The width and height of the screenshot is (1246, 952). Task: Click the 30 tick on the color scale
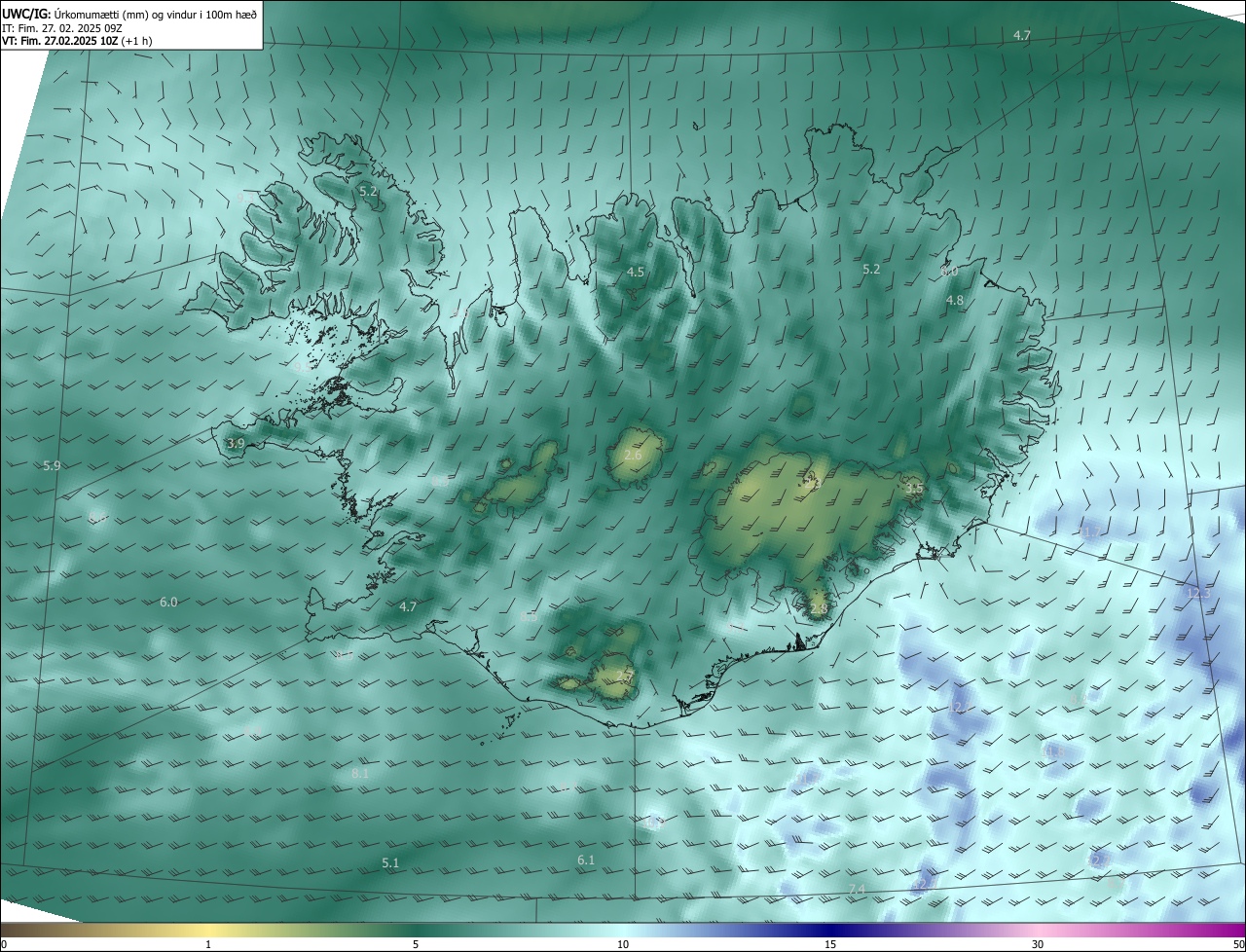pos(1038,944)
